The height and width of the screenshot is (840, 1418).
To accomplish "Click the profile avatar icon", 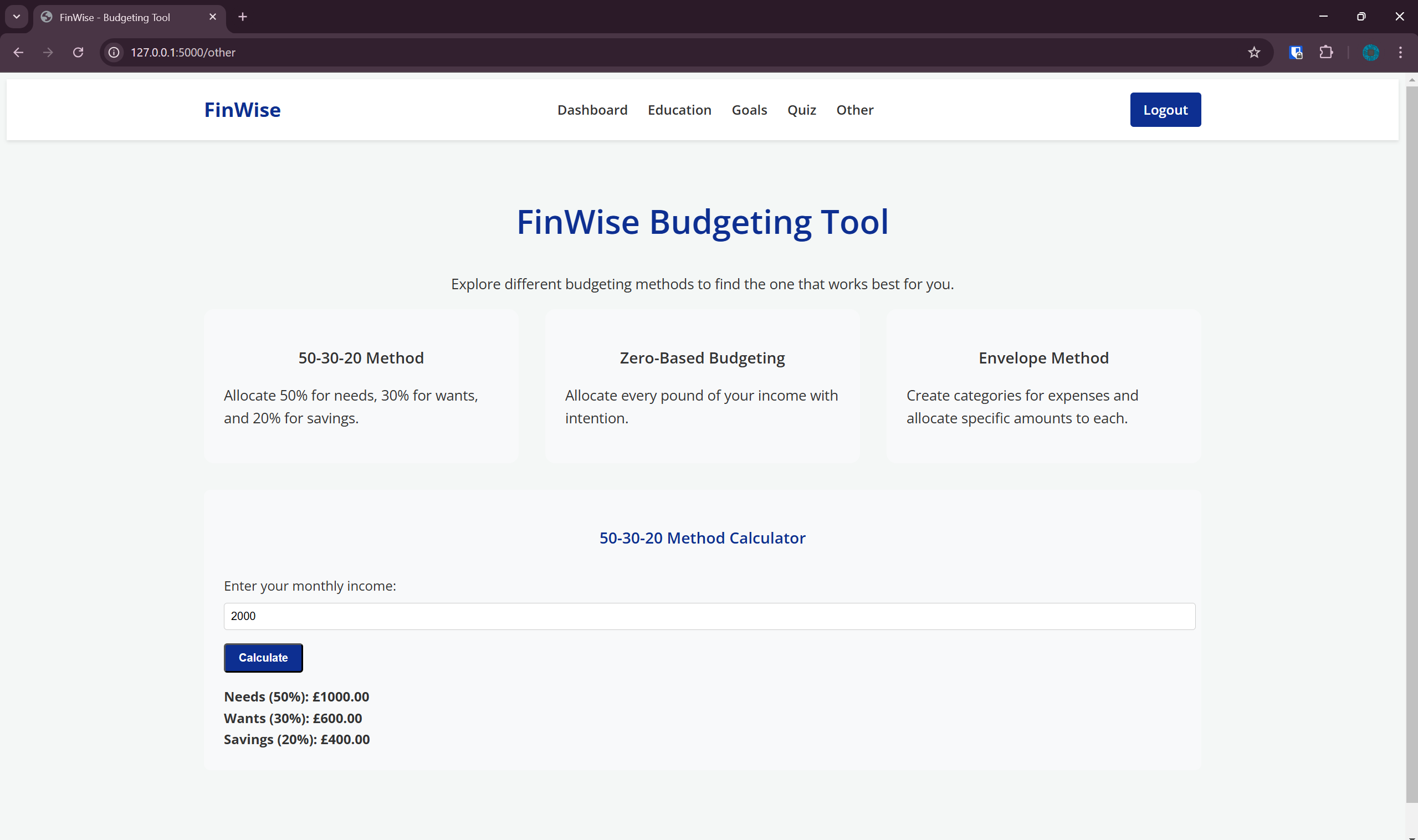I will pos(1370,52).
